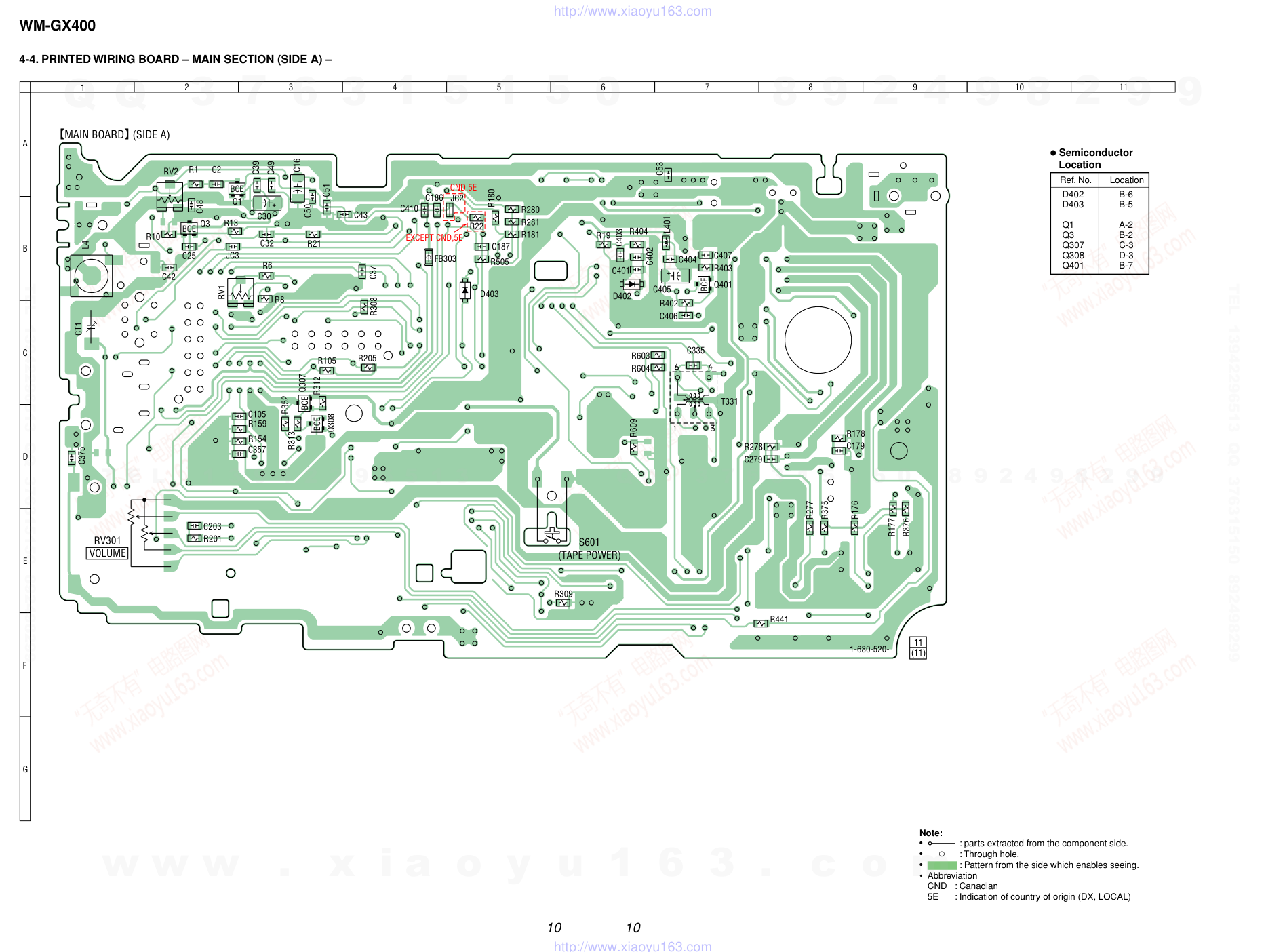Select the '(TAPE POWER)' label
This screenshot has height=952, width=1266.
tap(589, 555)
